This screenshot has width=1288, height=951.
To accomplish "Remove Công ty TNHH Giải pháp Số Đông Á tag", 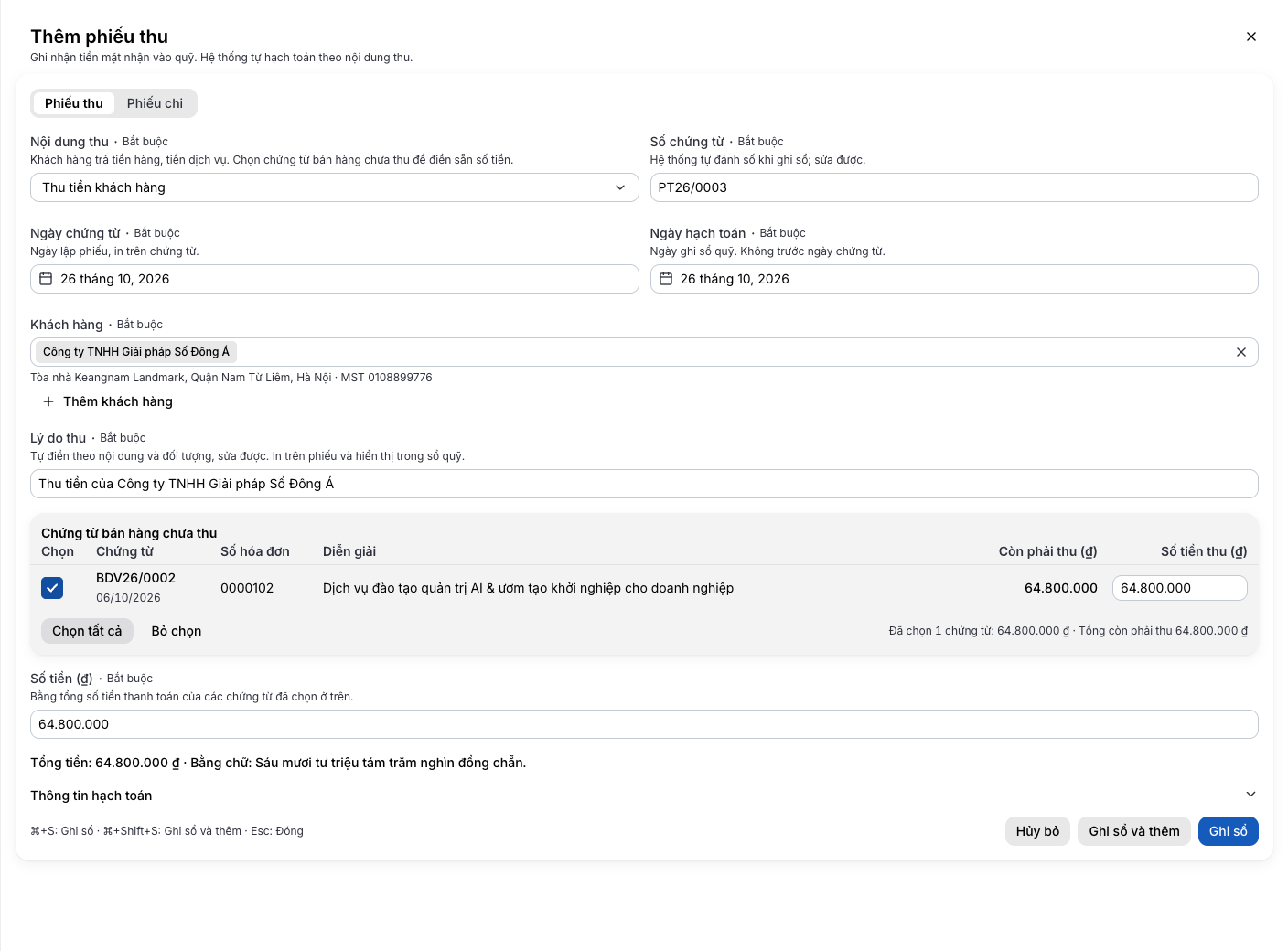I will [1240, 352].
